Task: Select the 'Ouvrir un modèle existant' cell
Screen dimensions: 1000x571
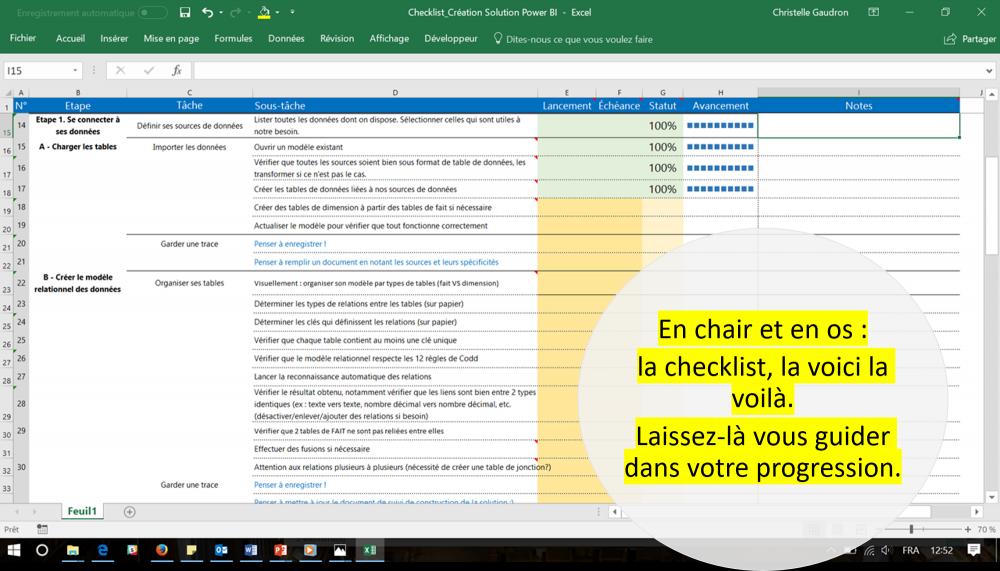Action: [x=395, y=147]
